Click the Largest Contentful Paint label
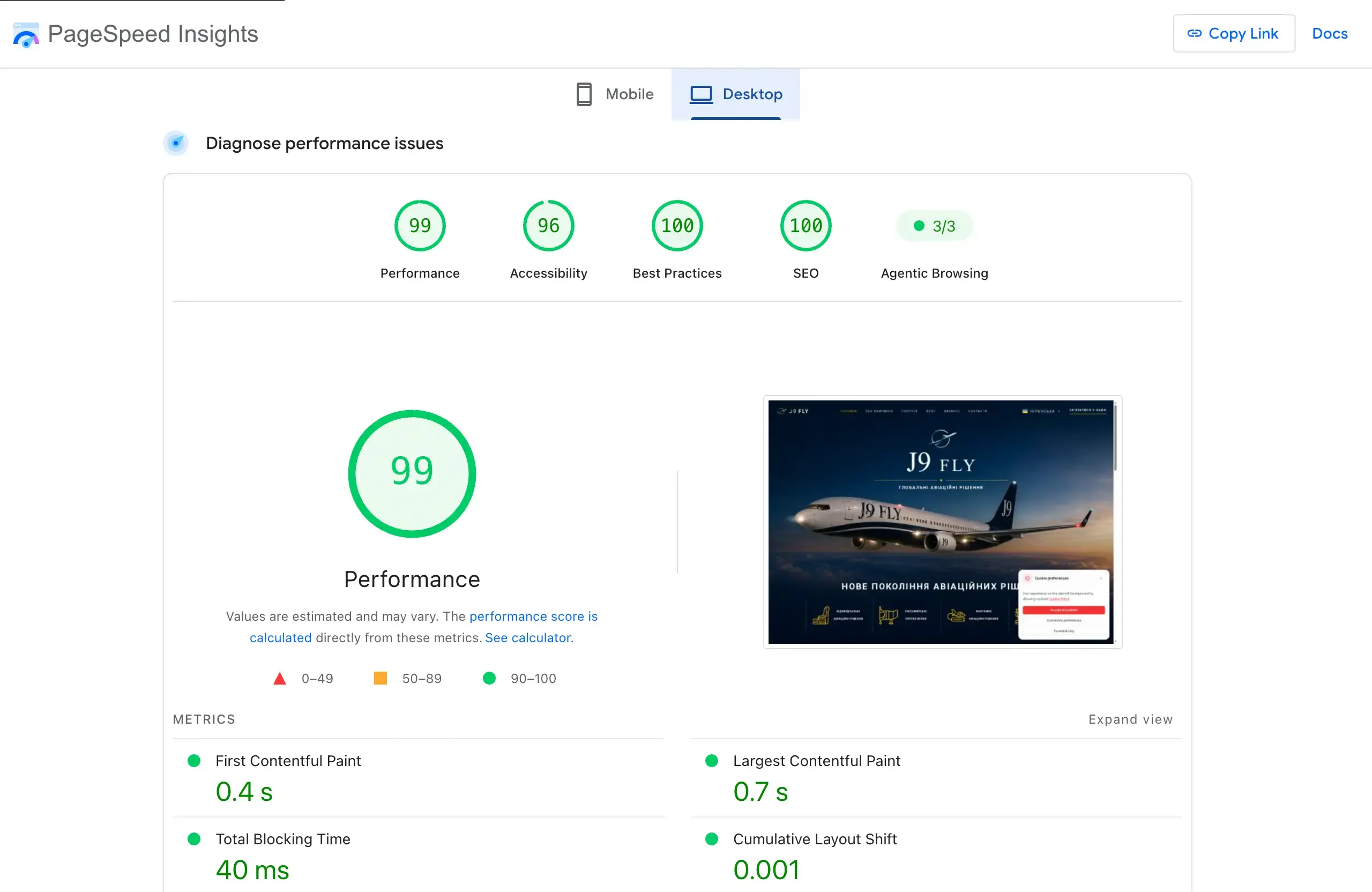This screenshot has height=892, width=1372. (x=816, y=761)
